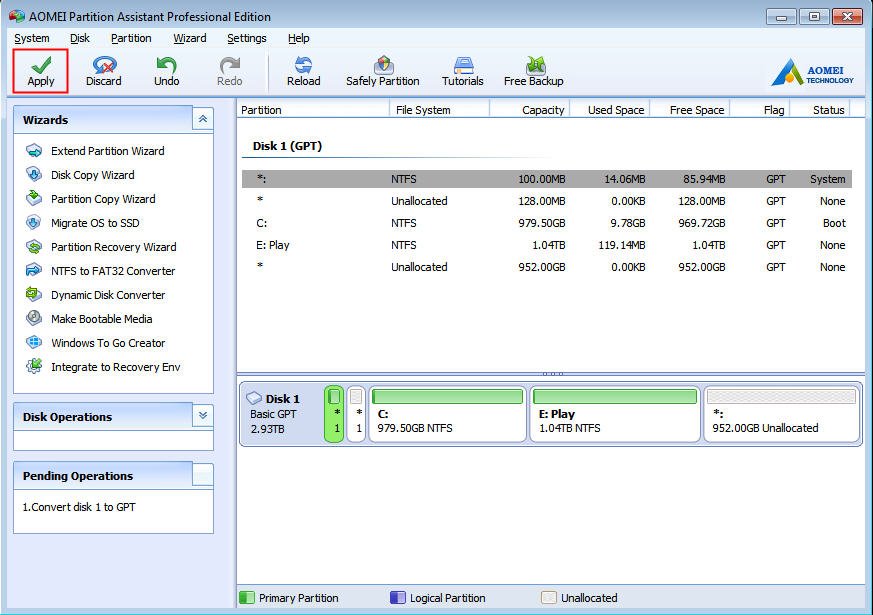Select the 952.00GB Unallocated block in disk map
This screenshot has height=615, width=873.
(x=782, y=414)
